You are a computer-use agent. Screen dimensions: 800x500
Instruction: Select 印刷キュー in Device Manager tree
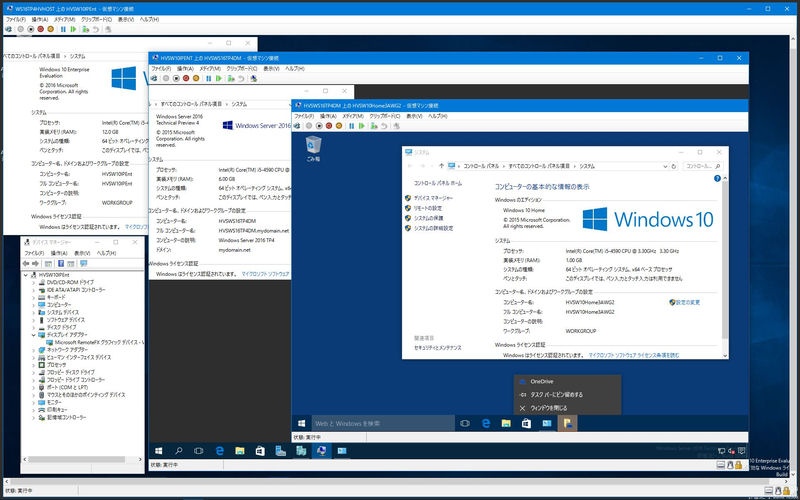point(56,410)
